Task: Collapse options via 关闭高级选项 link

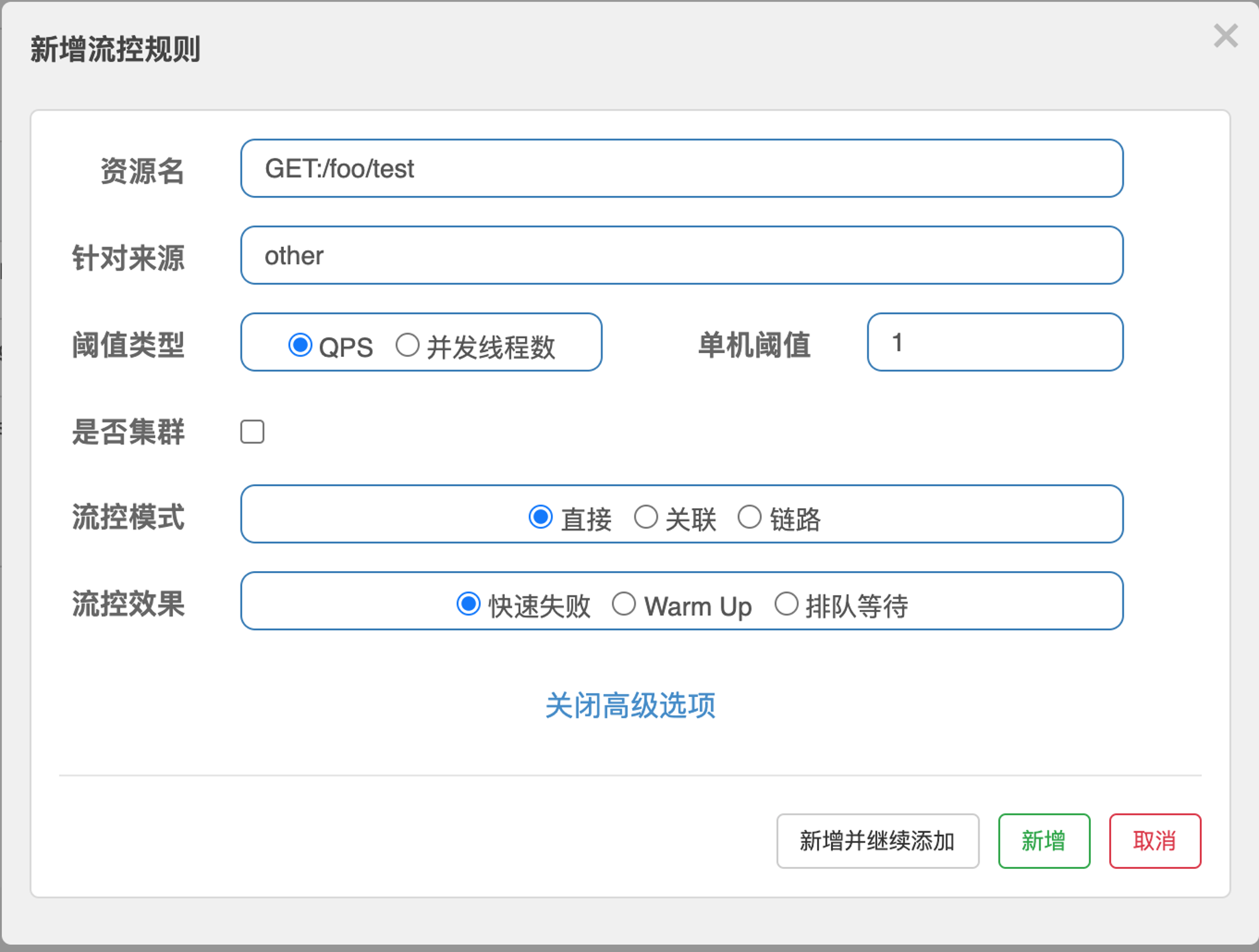Action: 630,705
